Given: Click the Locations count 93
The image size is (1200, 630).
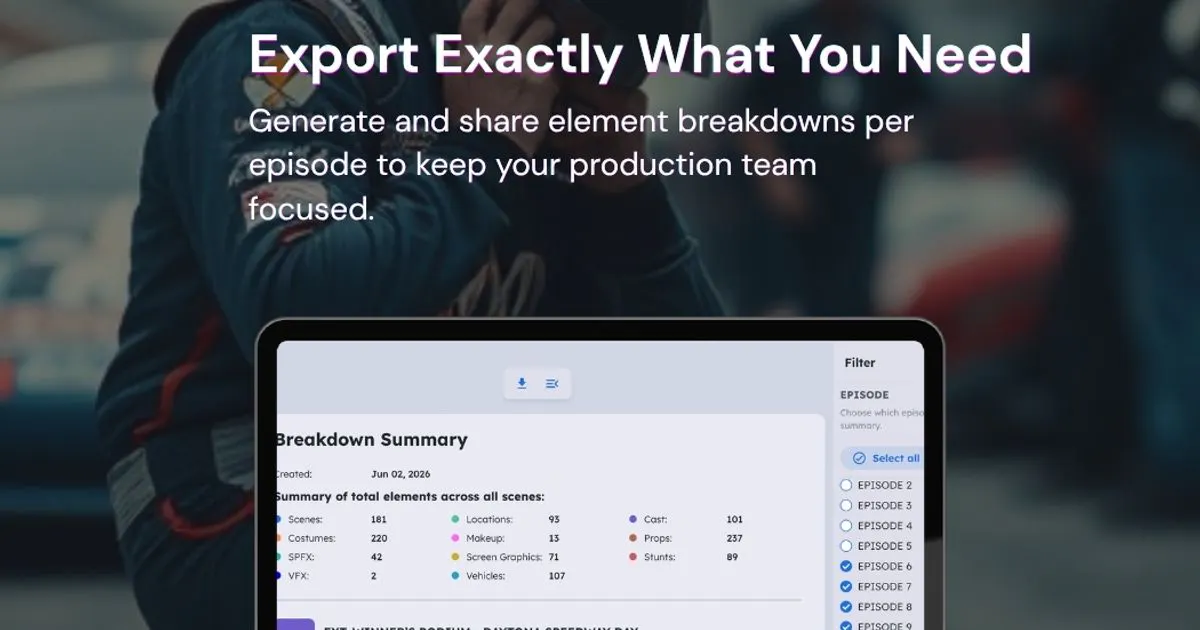Looking at the screenshot, I should 554,520.
